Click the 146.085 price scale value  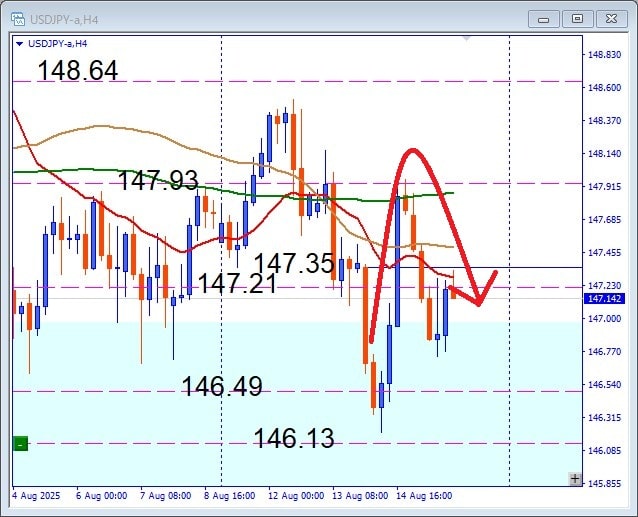coord(605,450)
